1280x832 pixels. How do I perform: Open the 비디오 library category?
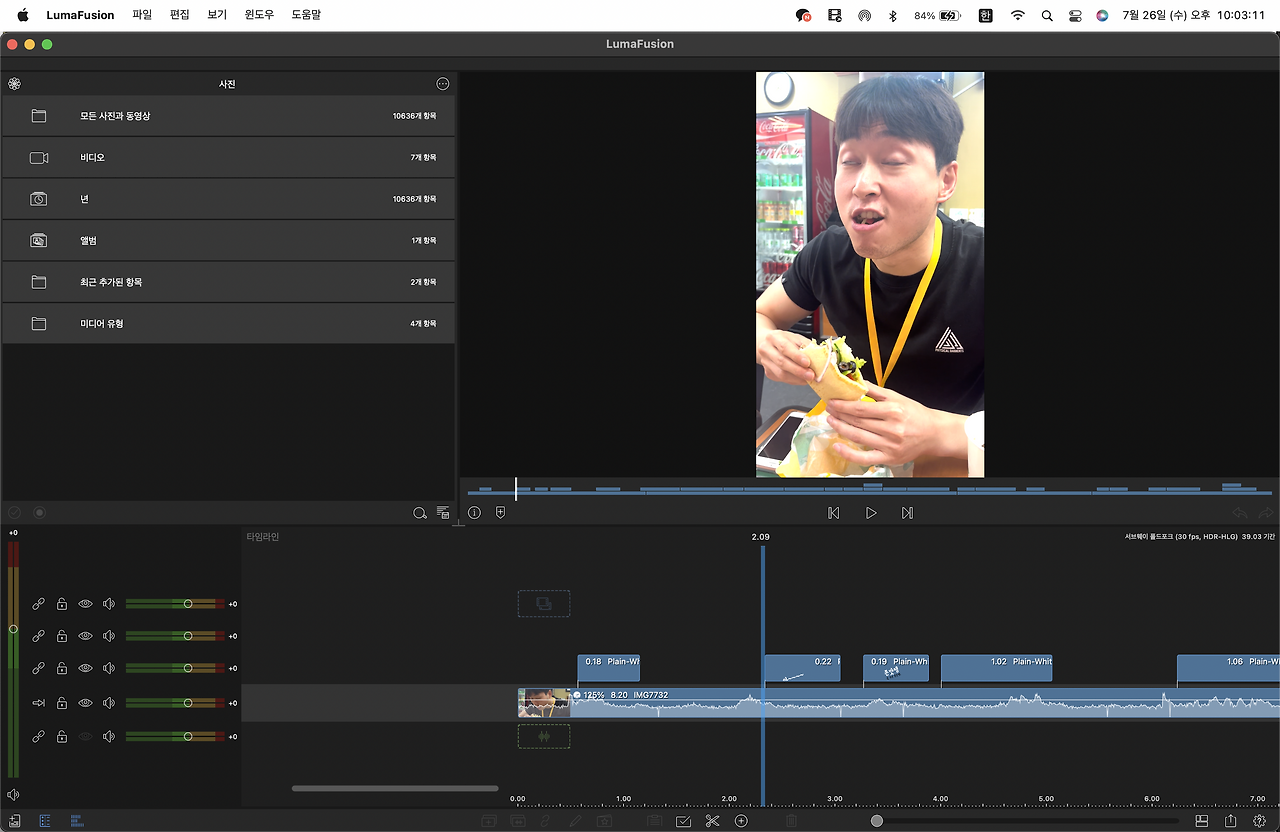click(x=228, y=158)
